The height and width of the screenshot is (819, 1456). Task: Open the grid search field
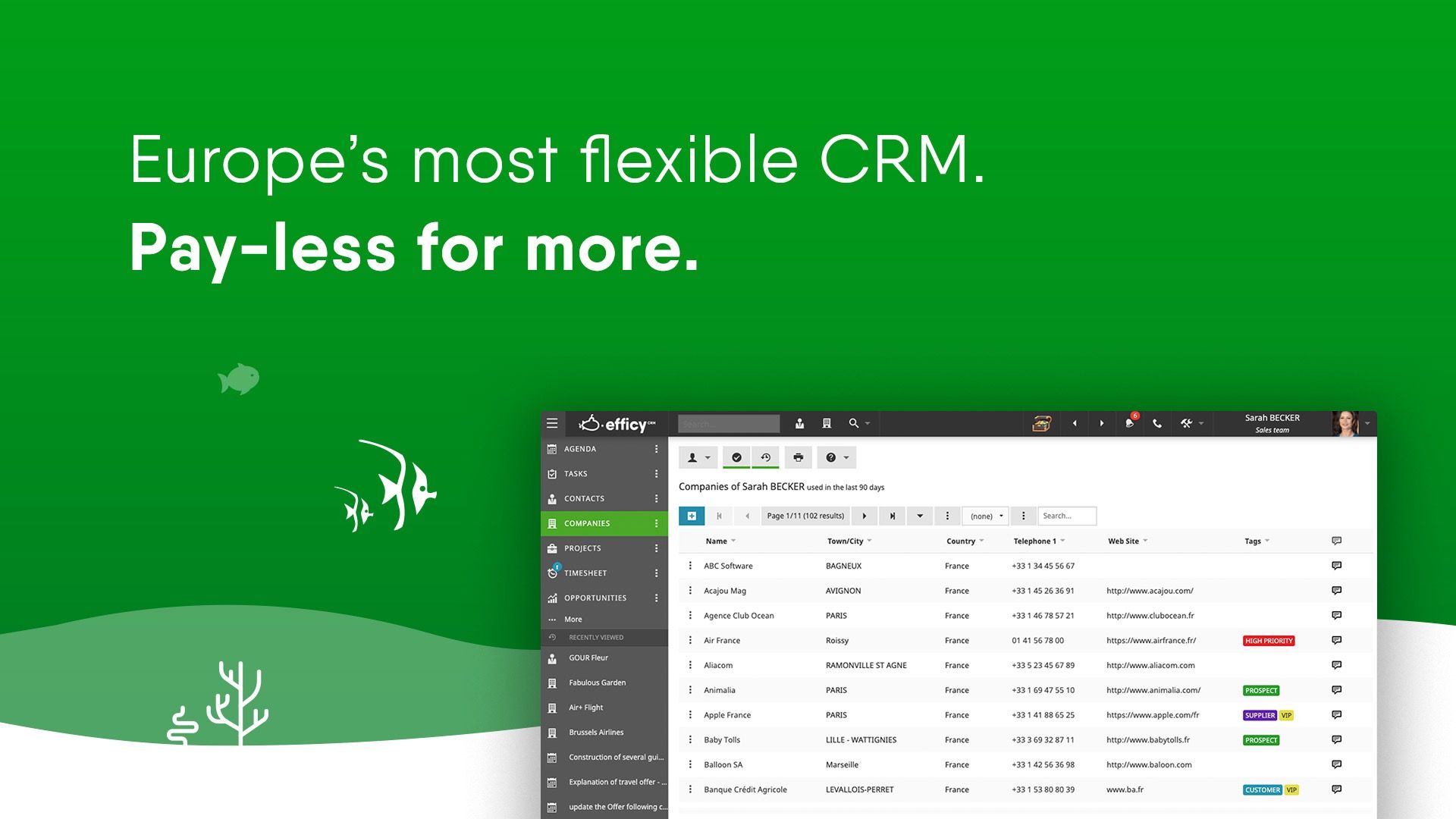pyautogui.click(x=1066, y=516)
